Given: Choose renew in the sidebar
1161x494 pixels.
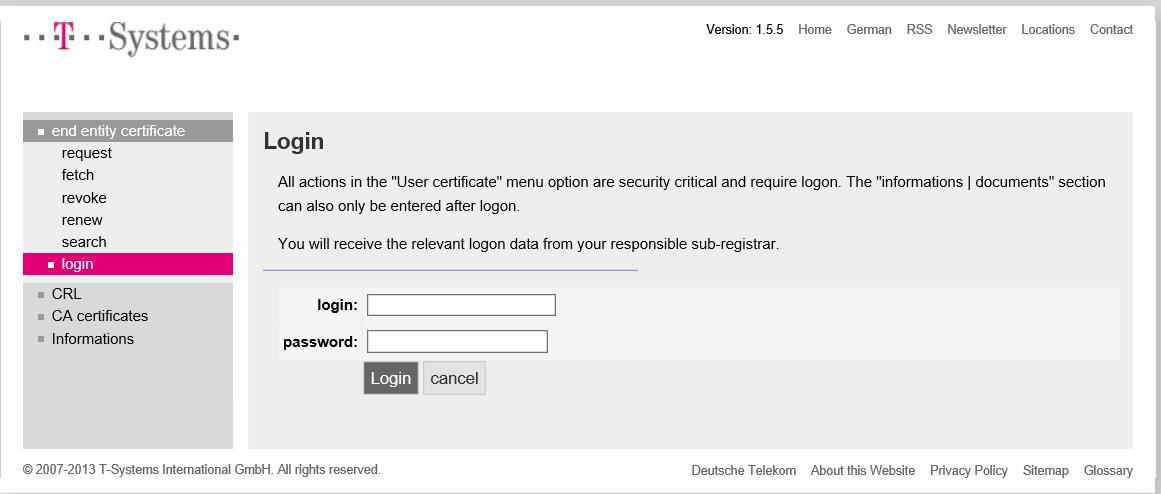Looking at the screenshot, I should tap(82, 220).
